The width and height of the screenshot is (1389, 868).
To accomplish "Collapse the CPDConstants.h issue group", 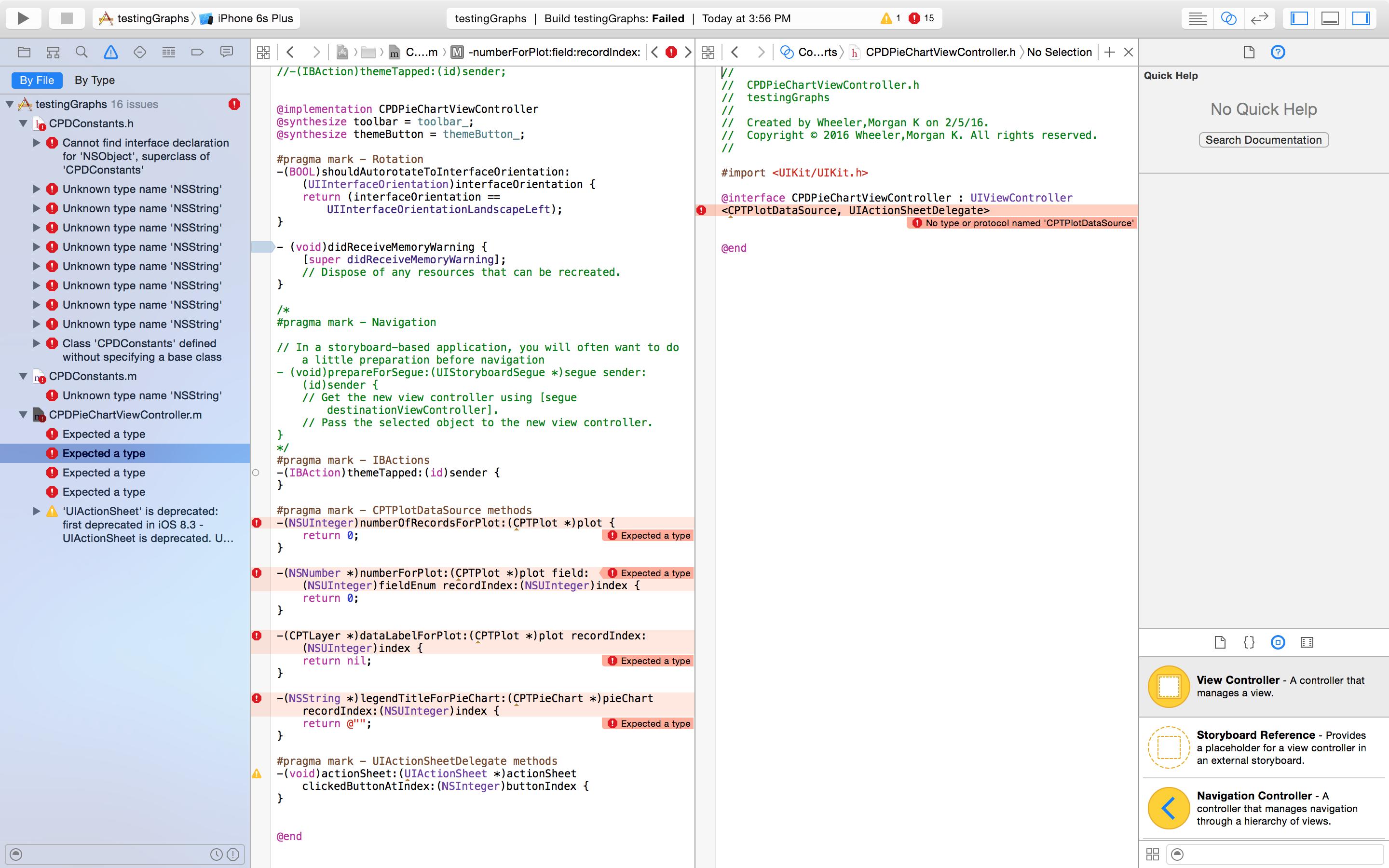I will (24, 123).
